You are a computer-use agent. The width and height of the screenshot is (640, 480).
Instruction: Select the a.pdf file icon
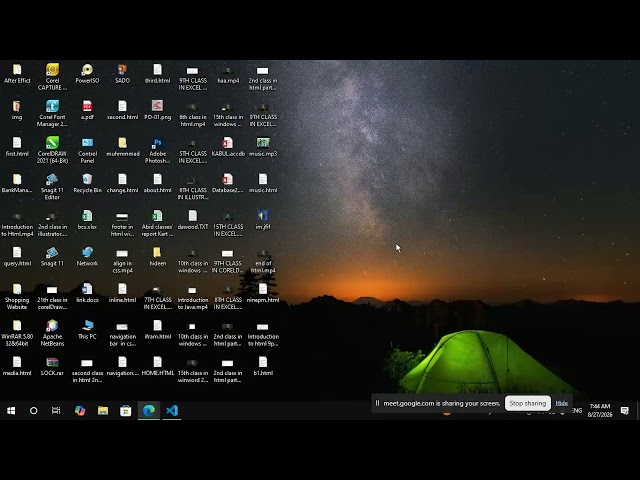[87, 111]
